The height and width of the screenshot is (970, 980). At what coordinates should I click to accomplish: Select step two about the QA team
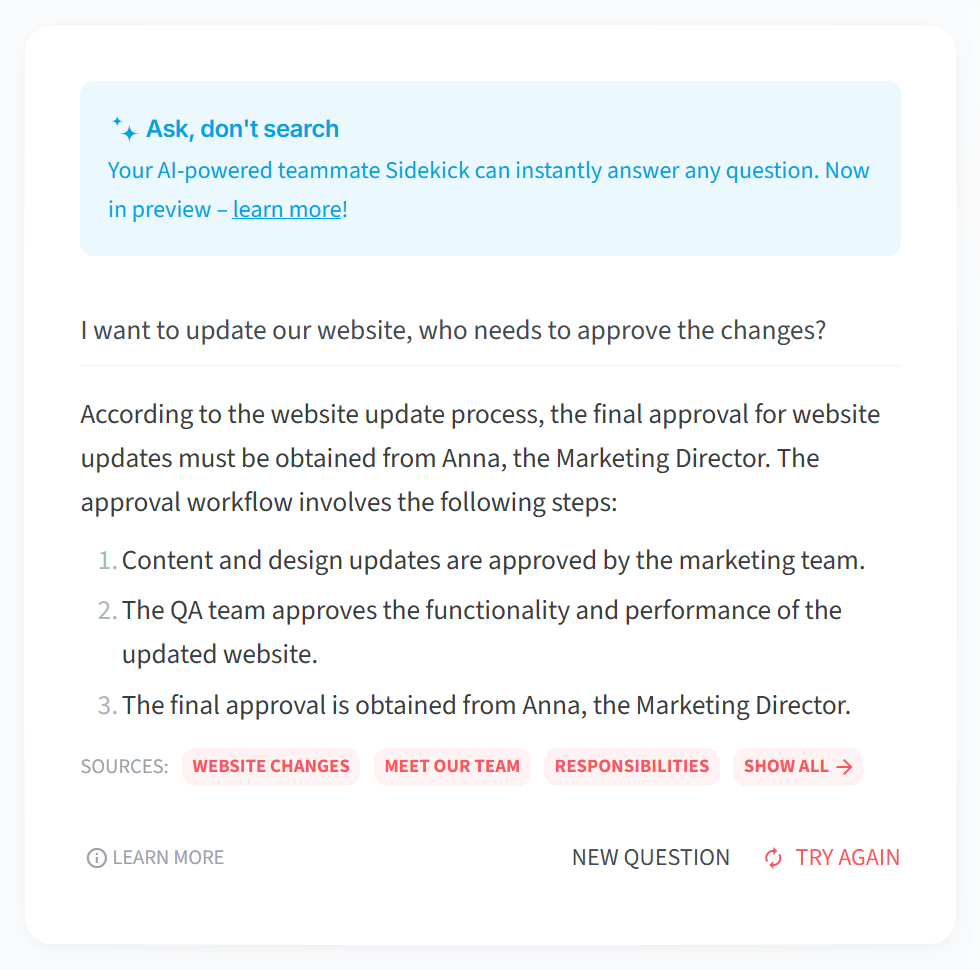(482, 632)
